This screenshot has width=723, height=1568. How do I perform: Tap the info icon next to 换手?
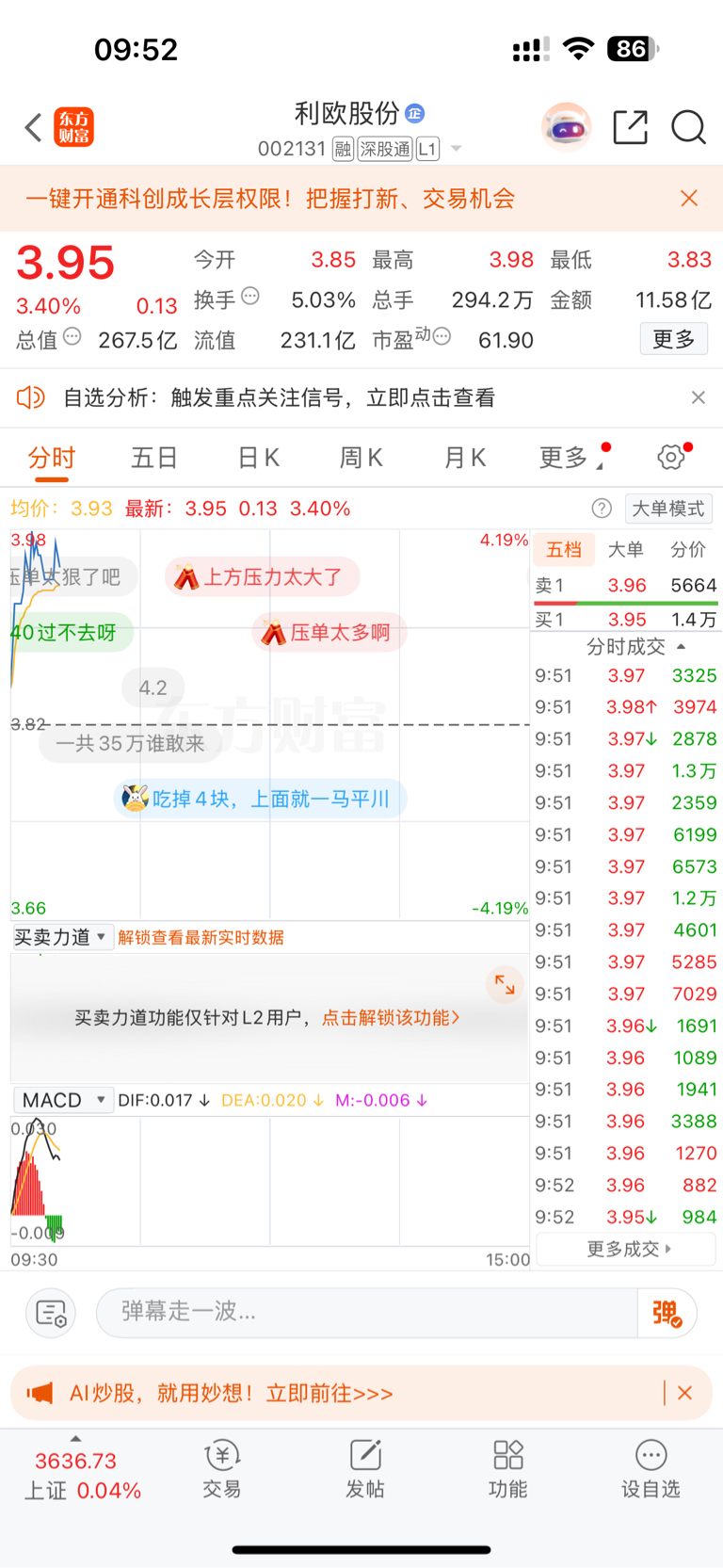click(250, 297)
